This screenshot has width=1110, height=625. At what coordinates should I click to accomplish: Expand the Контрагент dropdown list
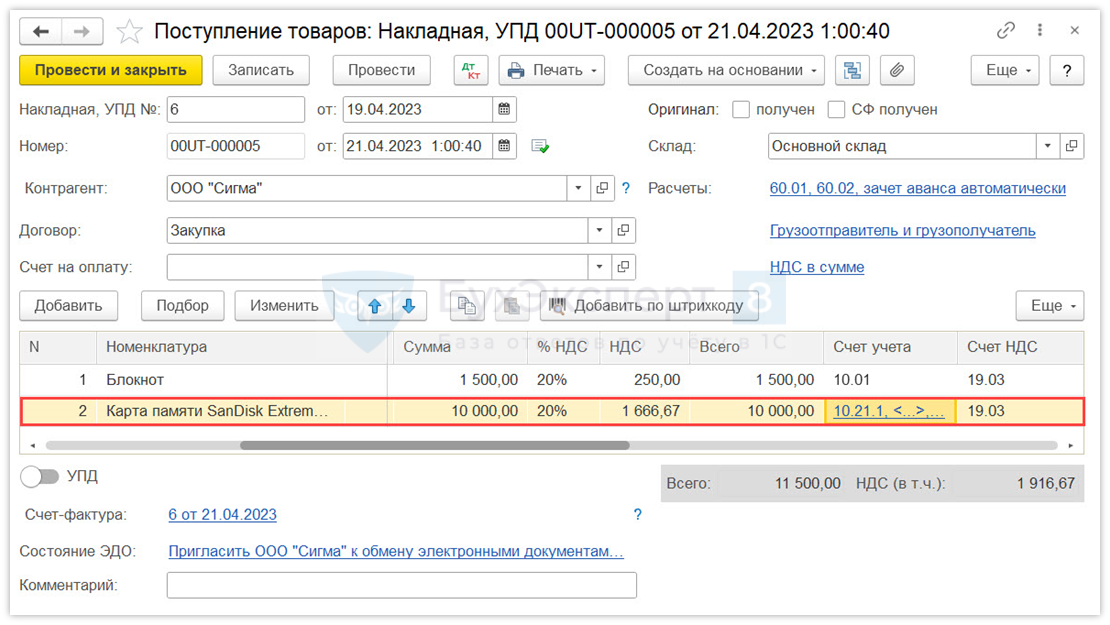pyautogui.click(x=579, y=188)
